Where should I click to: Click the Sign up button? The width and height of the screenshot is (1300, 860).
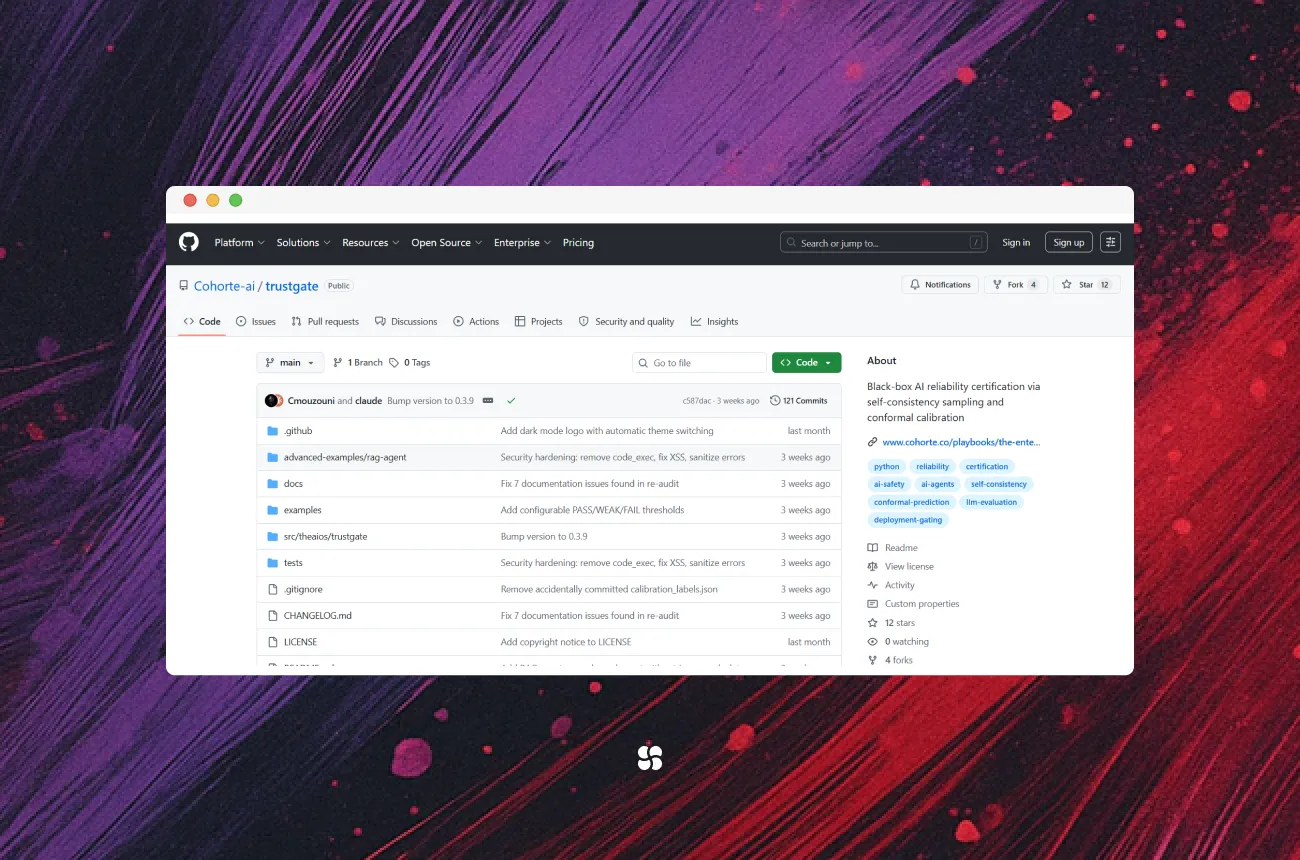click(x=1068, y=243)
